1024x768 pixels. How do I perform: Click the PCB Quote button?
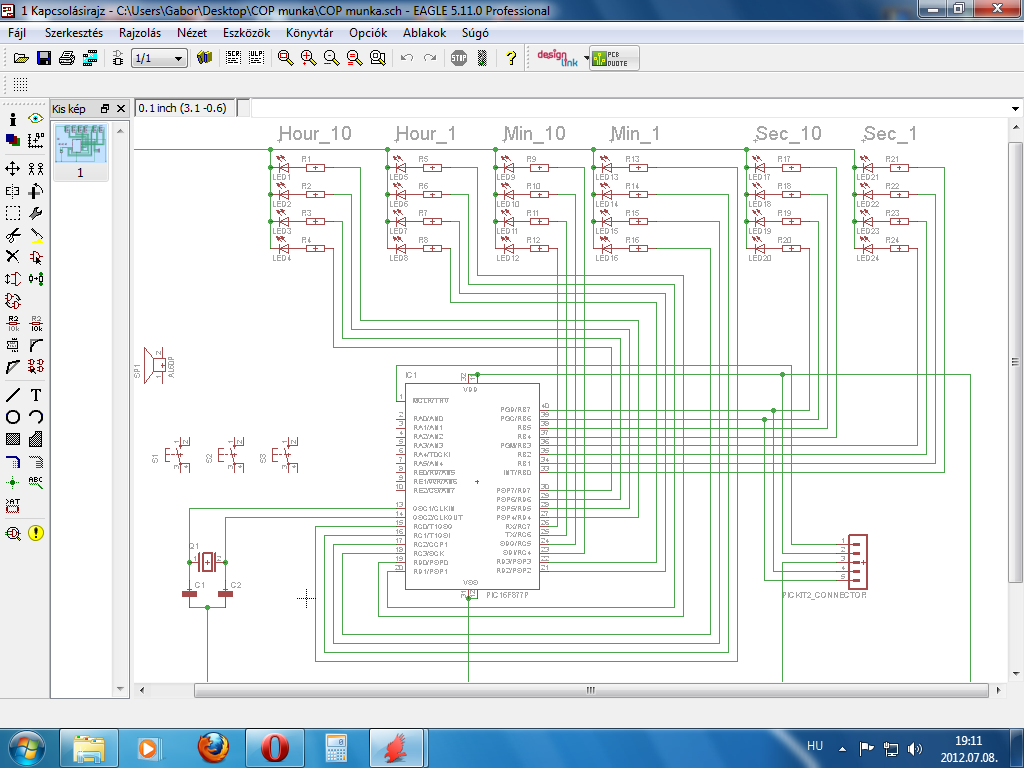614,58
